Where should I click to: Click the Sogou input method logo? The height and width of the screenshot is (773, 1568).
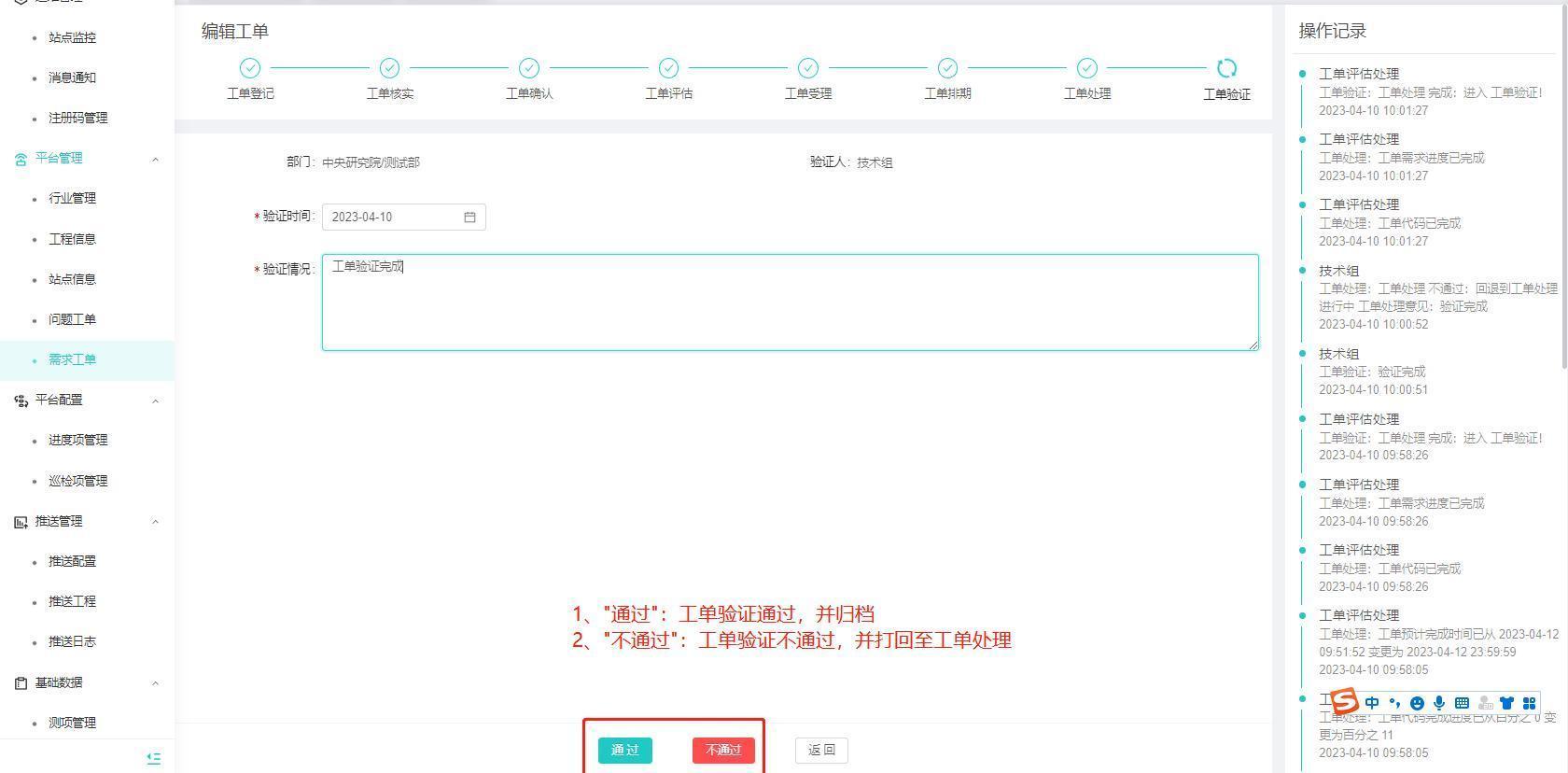(1343, 701)
